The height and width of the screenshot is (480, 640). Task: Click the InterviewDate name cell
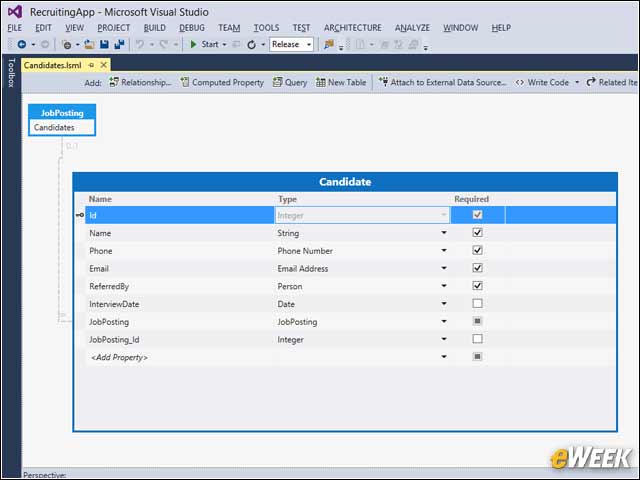coord(180,304)
